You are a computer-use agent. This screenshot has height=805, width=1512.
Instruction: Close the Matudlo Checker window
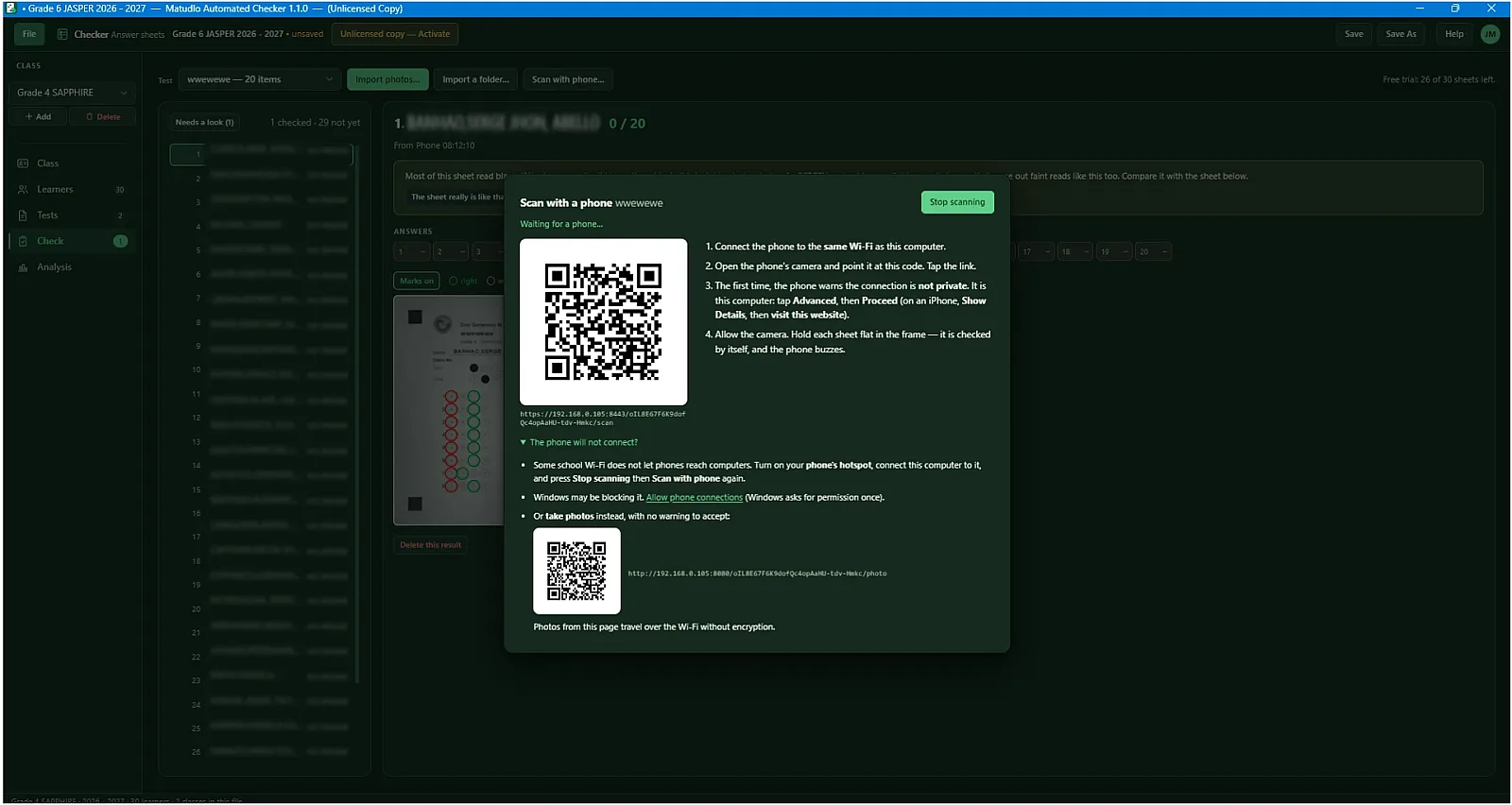point(1491,9)
